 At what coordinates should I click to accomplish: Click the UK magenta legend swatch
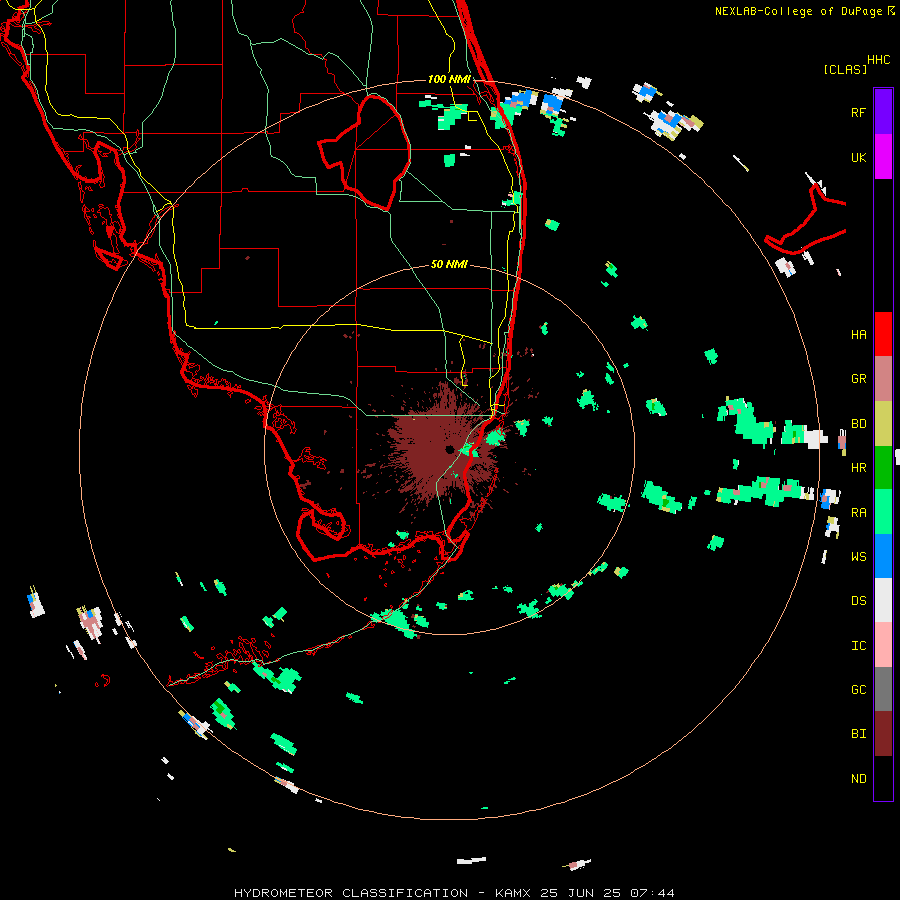[883, 157]
